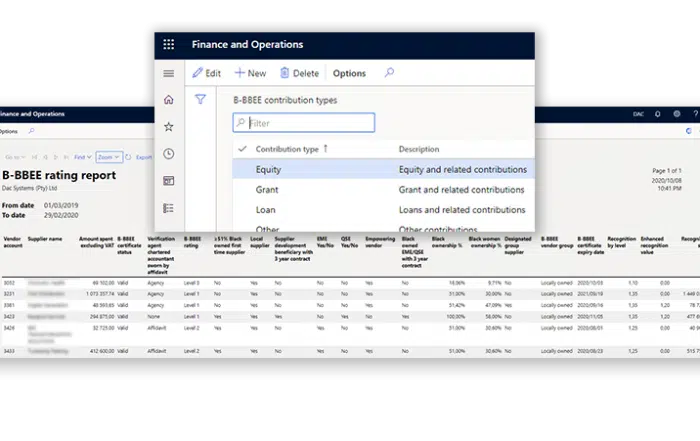Show the filter pane funnel icon
This screenshot has height=441, width=700.
pos(200,100)
